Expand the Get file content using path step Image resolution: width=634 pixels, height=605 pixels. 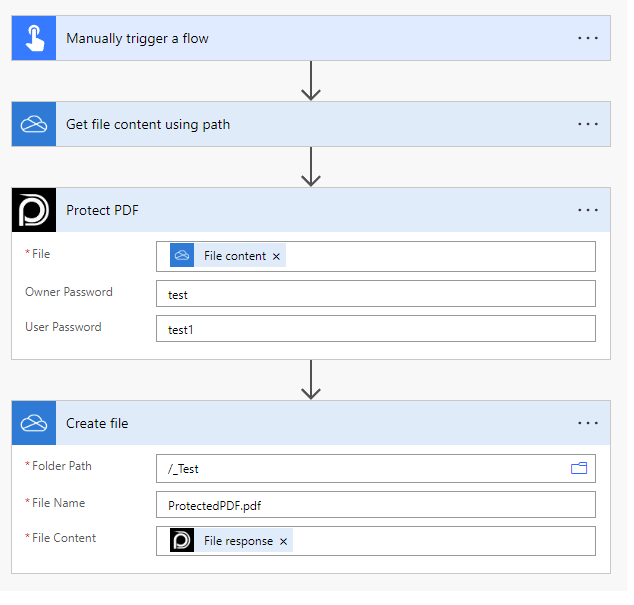(x=300, y=124)
